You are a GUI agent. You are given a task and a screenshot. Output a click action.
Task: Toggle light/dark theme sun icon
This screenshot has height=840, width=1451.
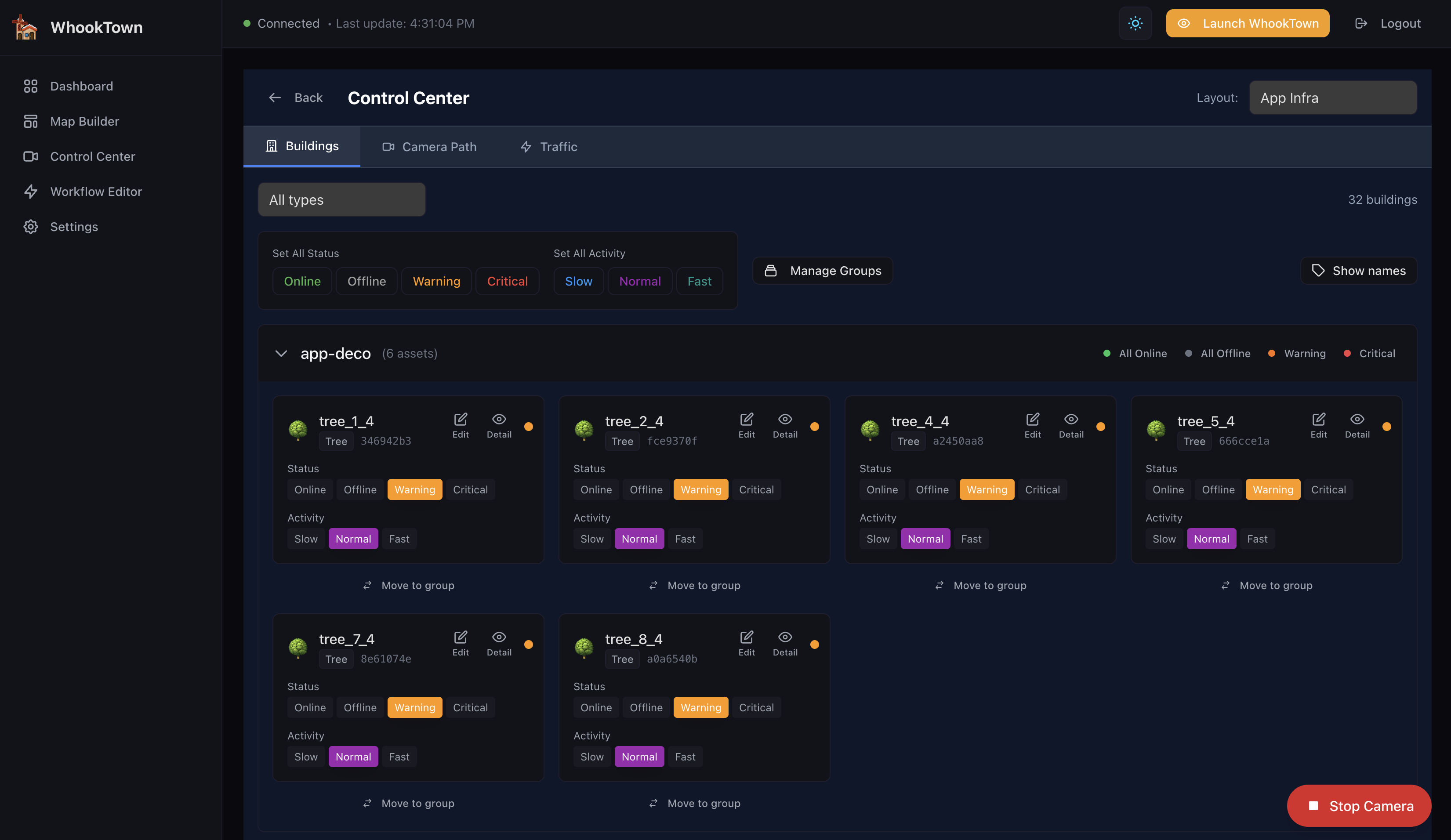pyautogui.click(x=1135, y=24)
